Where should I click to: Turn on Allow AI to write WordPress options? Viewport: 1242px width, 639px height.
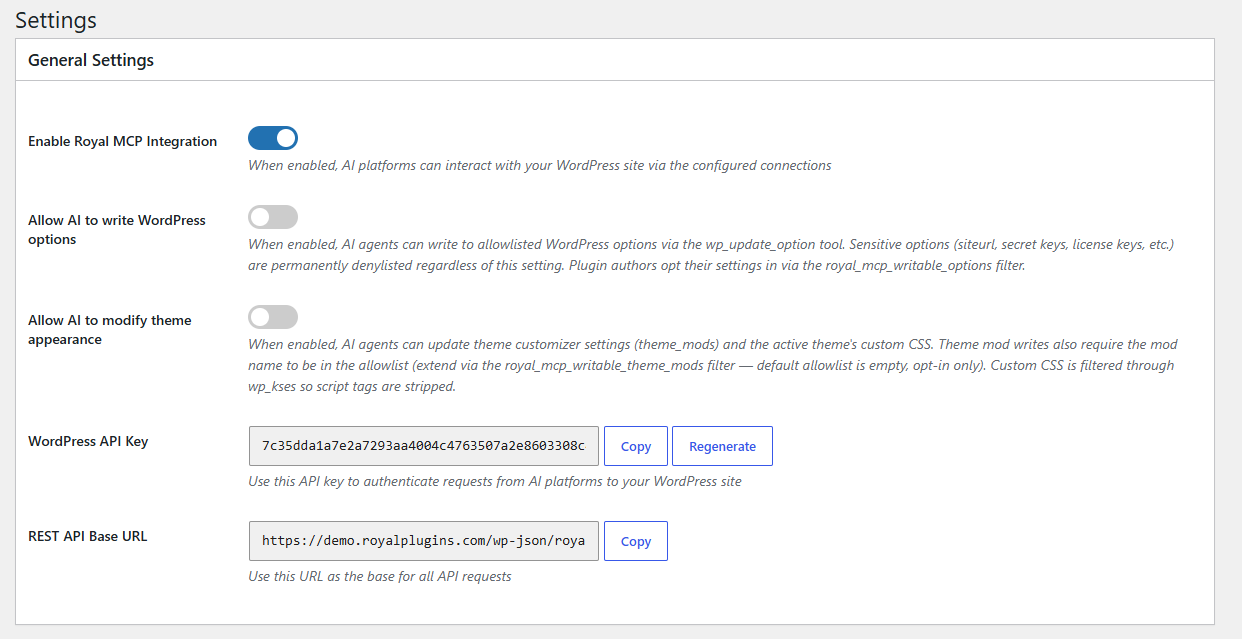[273, 217]
